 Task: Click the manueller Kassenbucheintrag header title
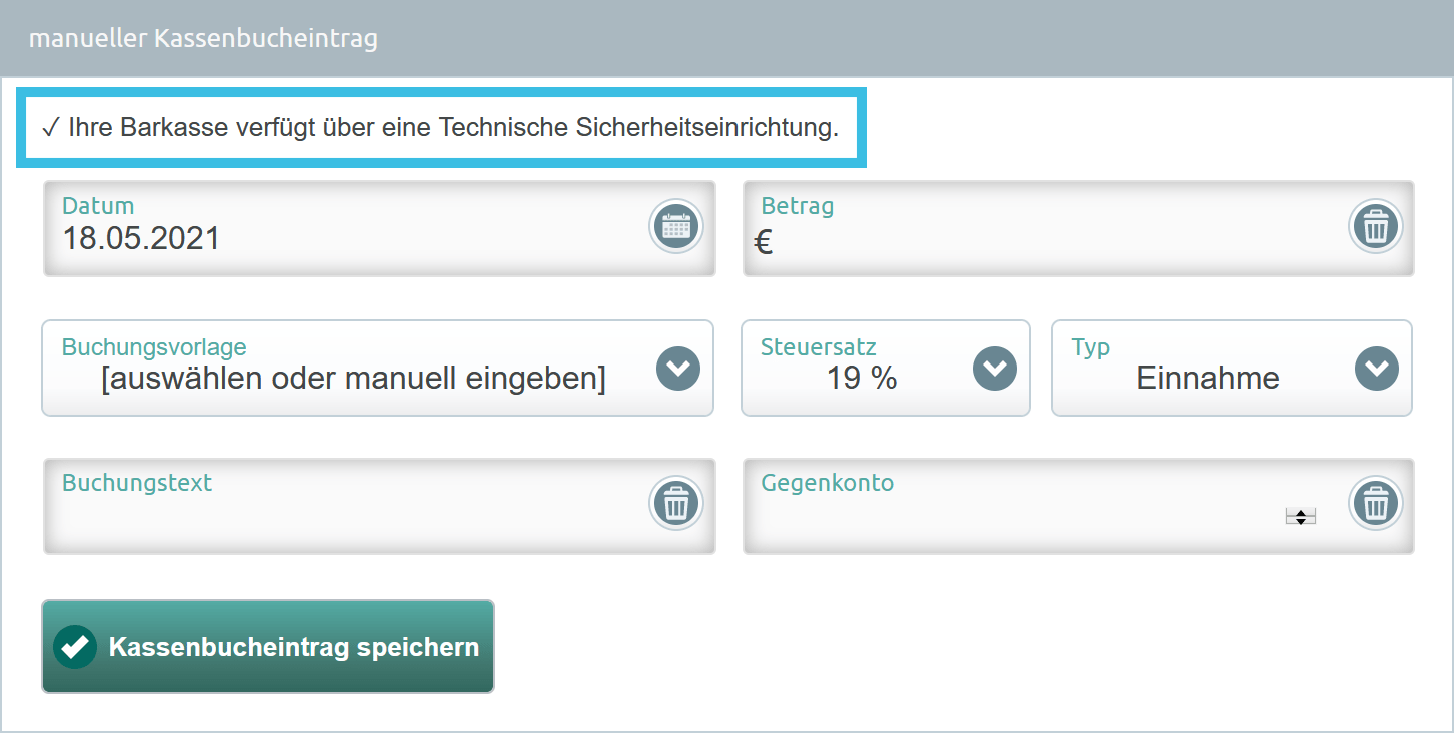(x=203, y=39)
